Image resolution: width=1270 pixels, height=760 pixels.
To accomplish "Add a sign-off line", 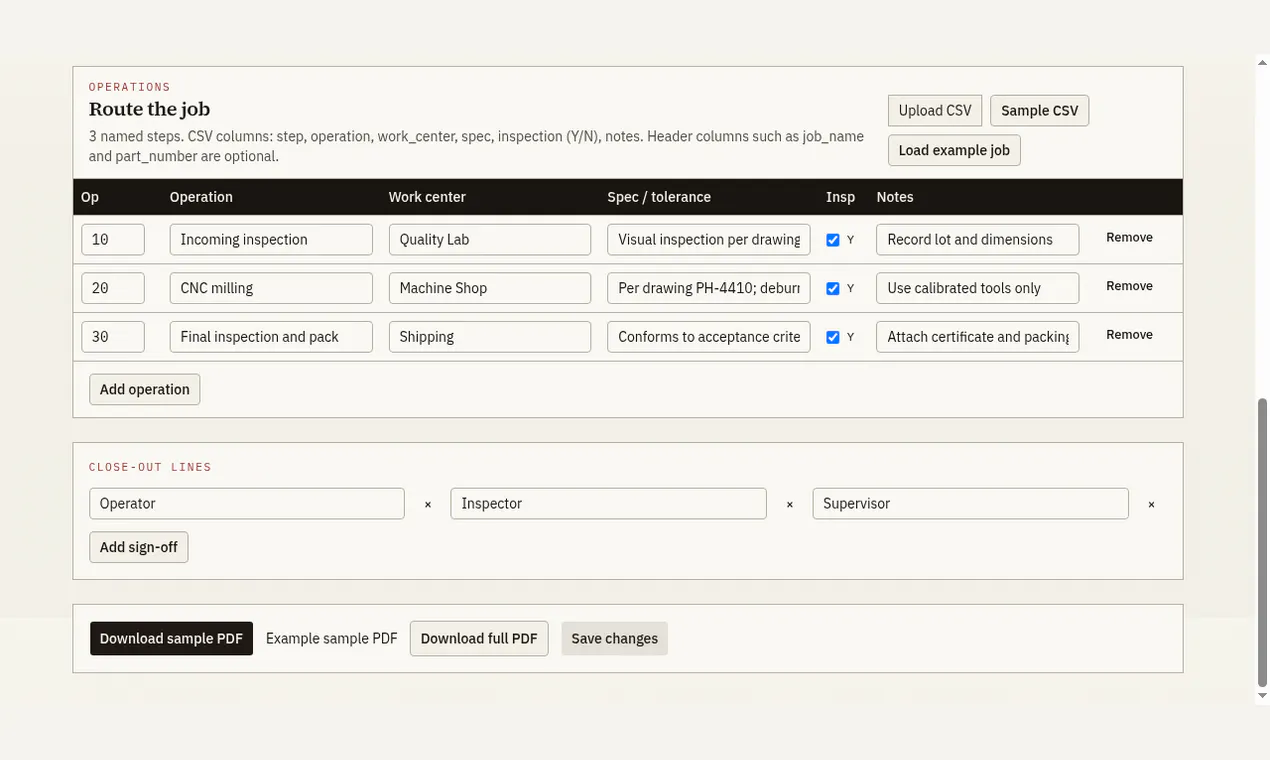I will 139,547.
